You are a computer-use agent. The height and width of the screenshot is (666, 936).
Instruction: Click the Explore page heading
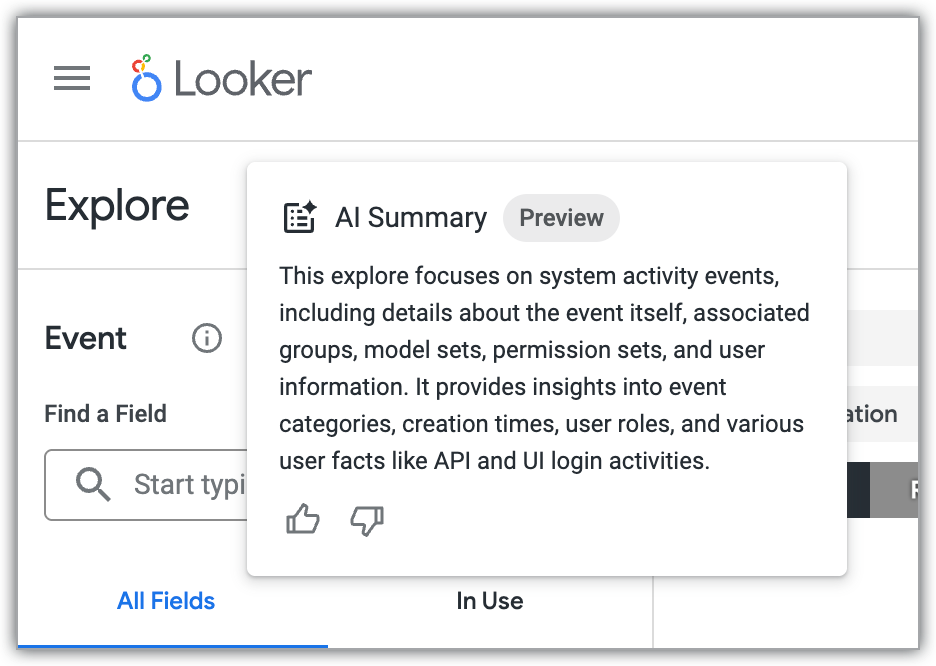117,206
